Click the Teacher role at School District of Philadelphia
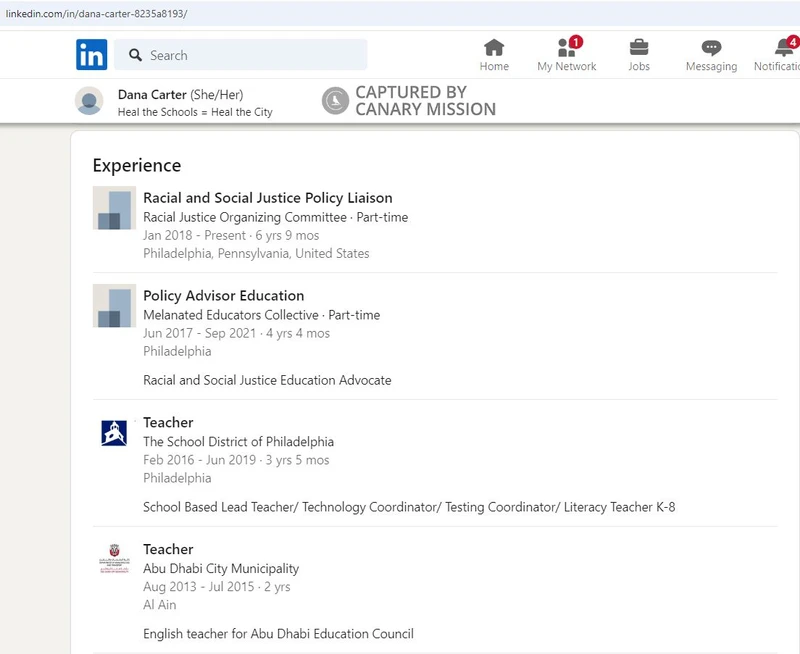800x654 pixels. (x=166, y=422)
